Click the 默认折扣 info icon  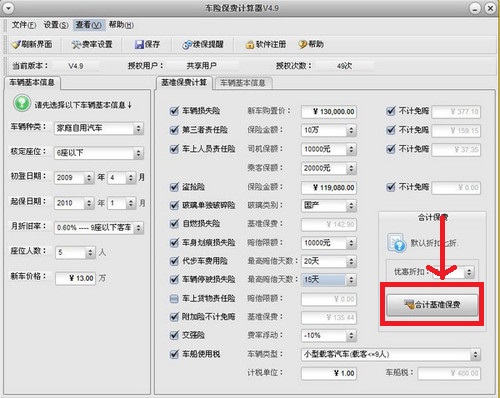point(397,243)
